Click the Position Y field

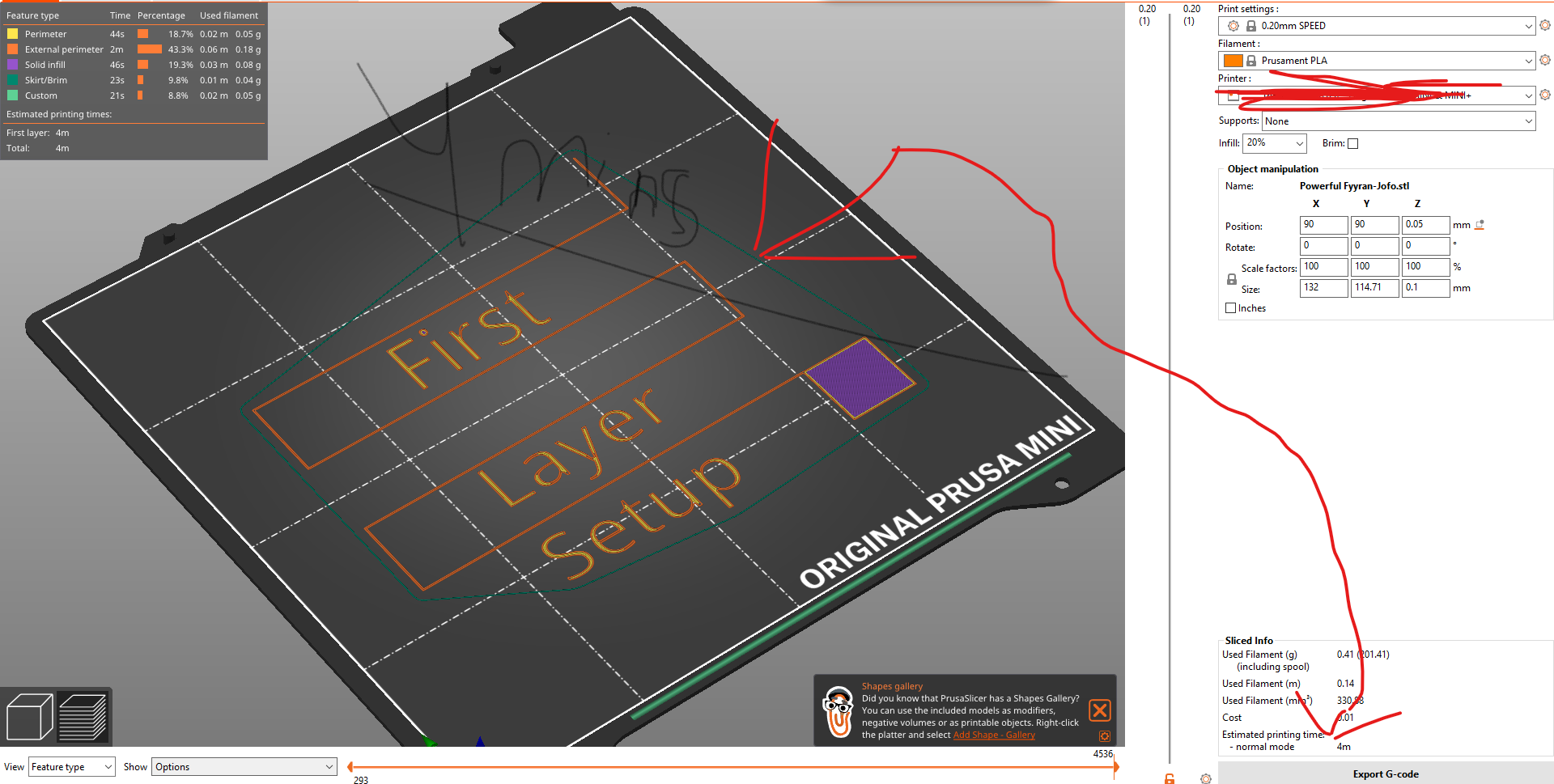(1374, 225)
